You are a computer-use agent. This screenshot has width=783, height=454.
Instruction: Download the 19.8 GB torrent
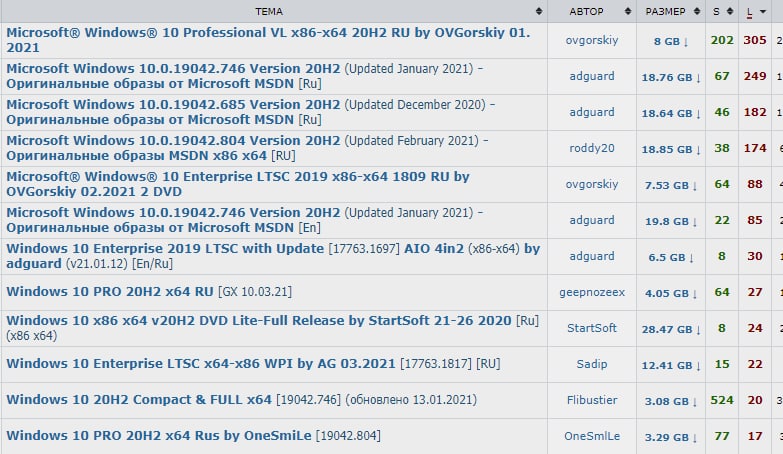pyautogui.click(x=671, y=221)
